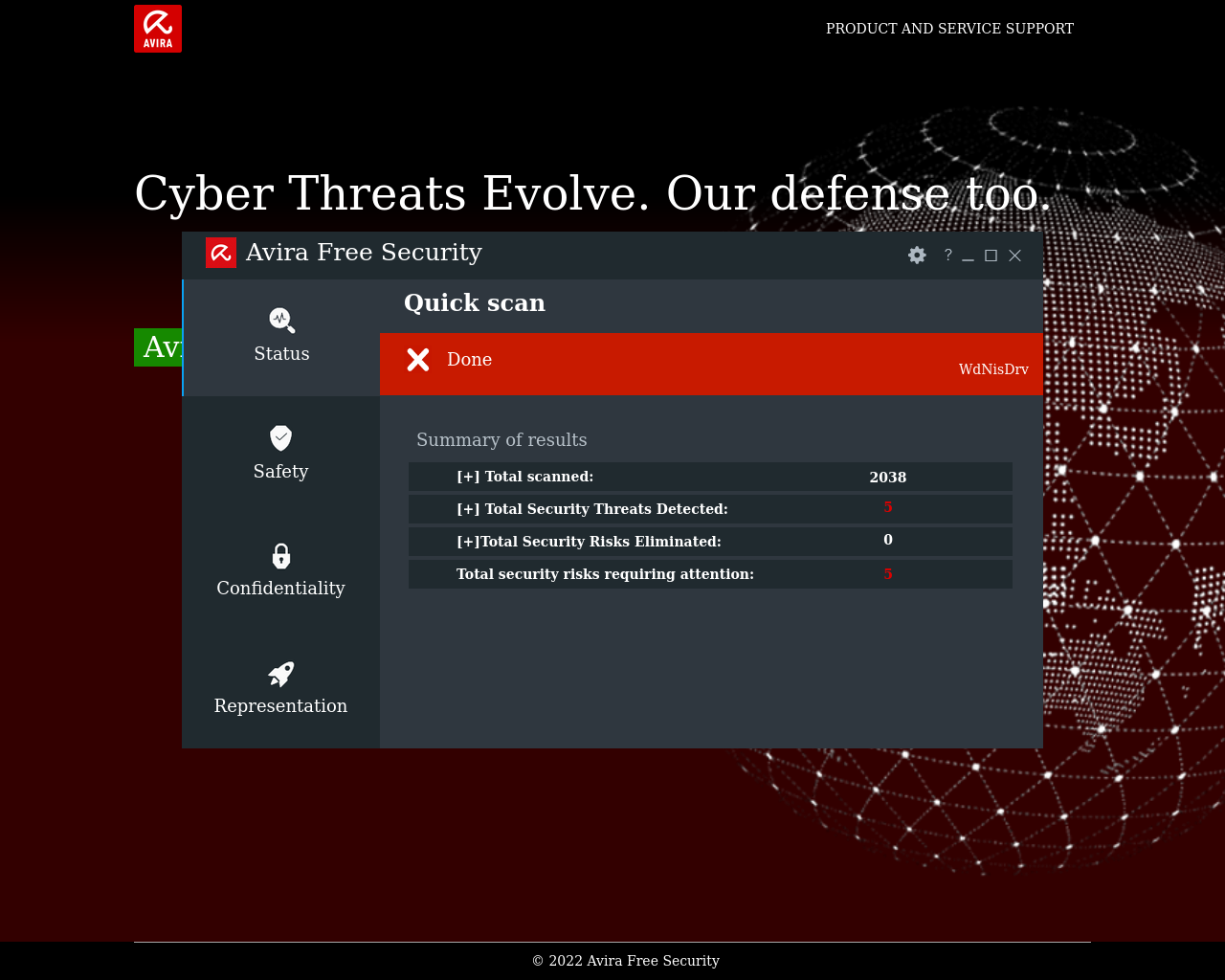Click the Summary of results heading
This screenshot has width=1225, height=980.
501,440
